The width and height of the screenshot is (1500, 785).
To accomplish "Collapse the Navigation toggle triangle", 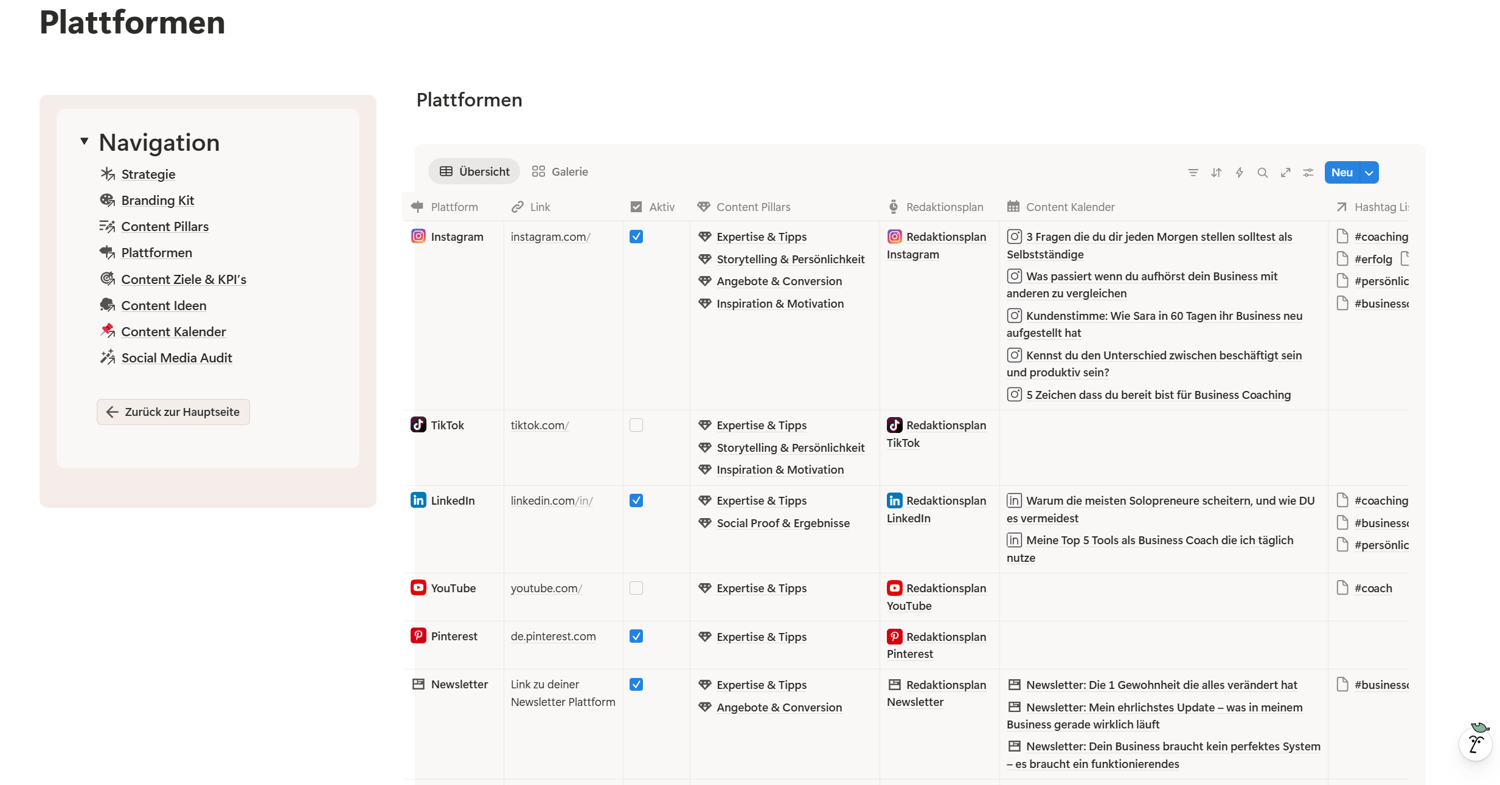I will click(84, 142).
